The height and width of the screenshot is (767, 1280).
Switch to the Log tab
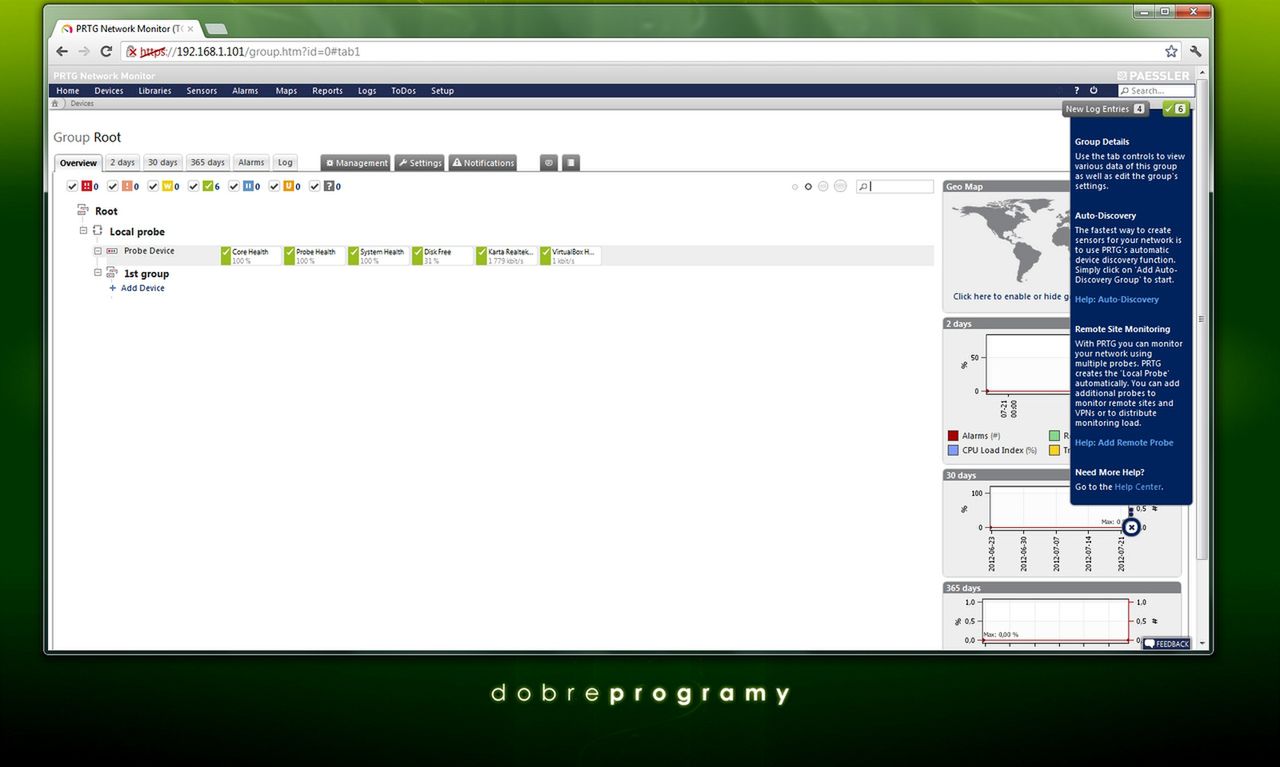[x=285, y=163]
